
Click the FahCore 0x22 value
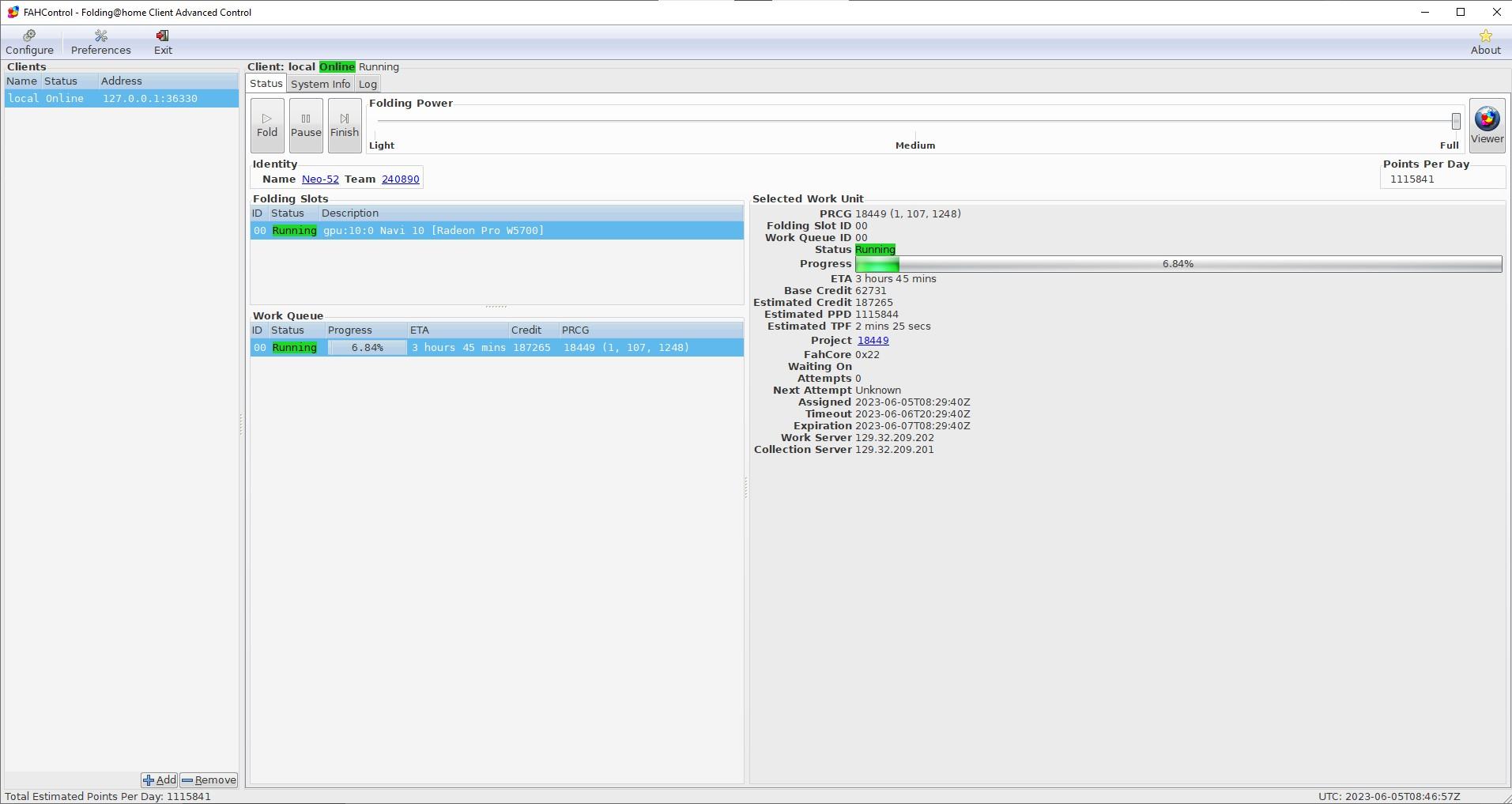click(x=867, y=355)
